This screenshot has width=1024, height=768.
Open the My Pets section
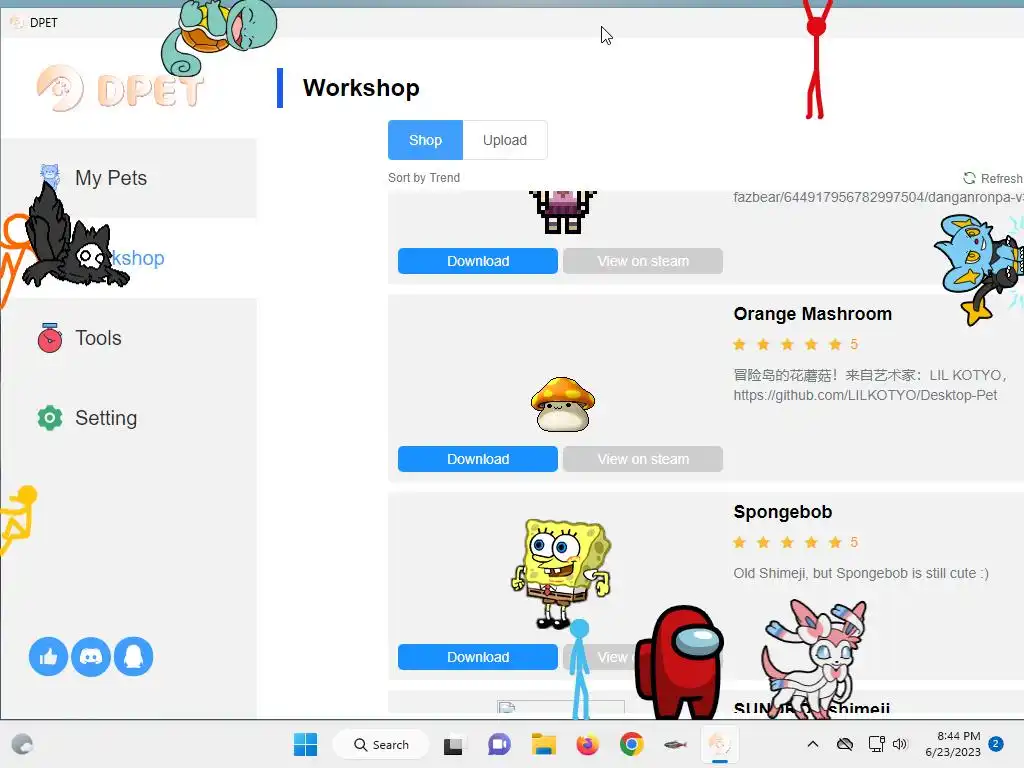(x=129, y=178)
